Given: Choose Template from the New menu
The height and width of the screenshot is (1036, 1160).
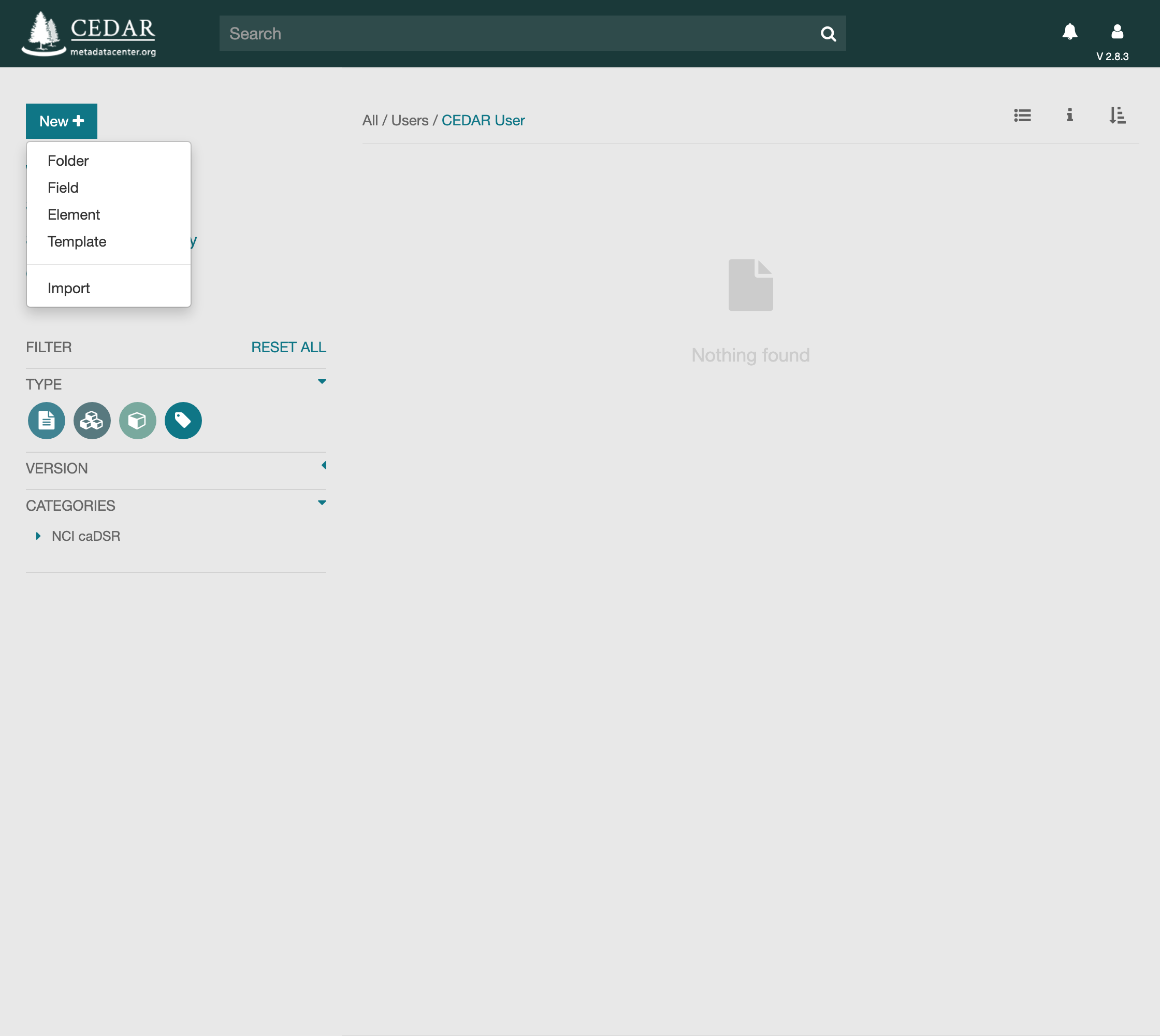Looking at the screenshot, I should point(109,241).
